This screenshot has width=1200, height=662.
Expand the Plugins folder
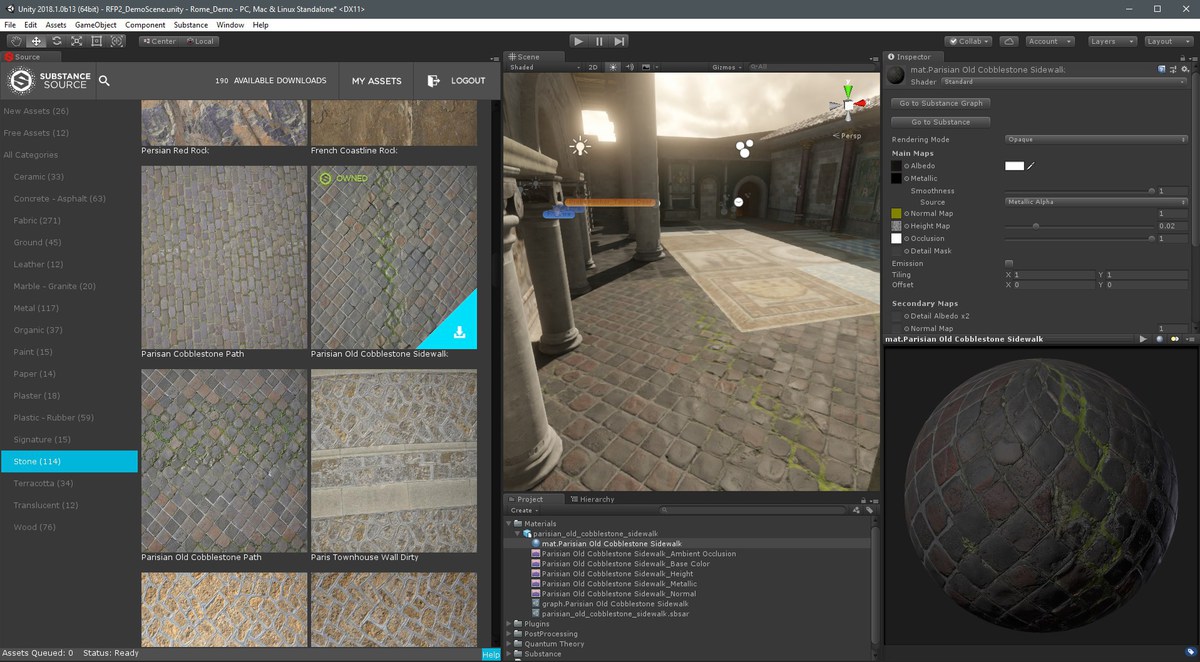pos(509,624)
